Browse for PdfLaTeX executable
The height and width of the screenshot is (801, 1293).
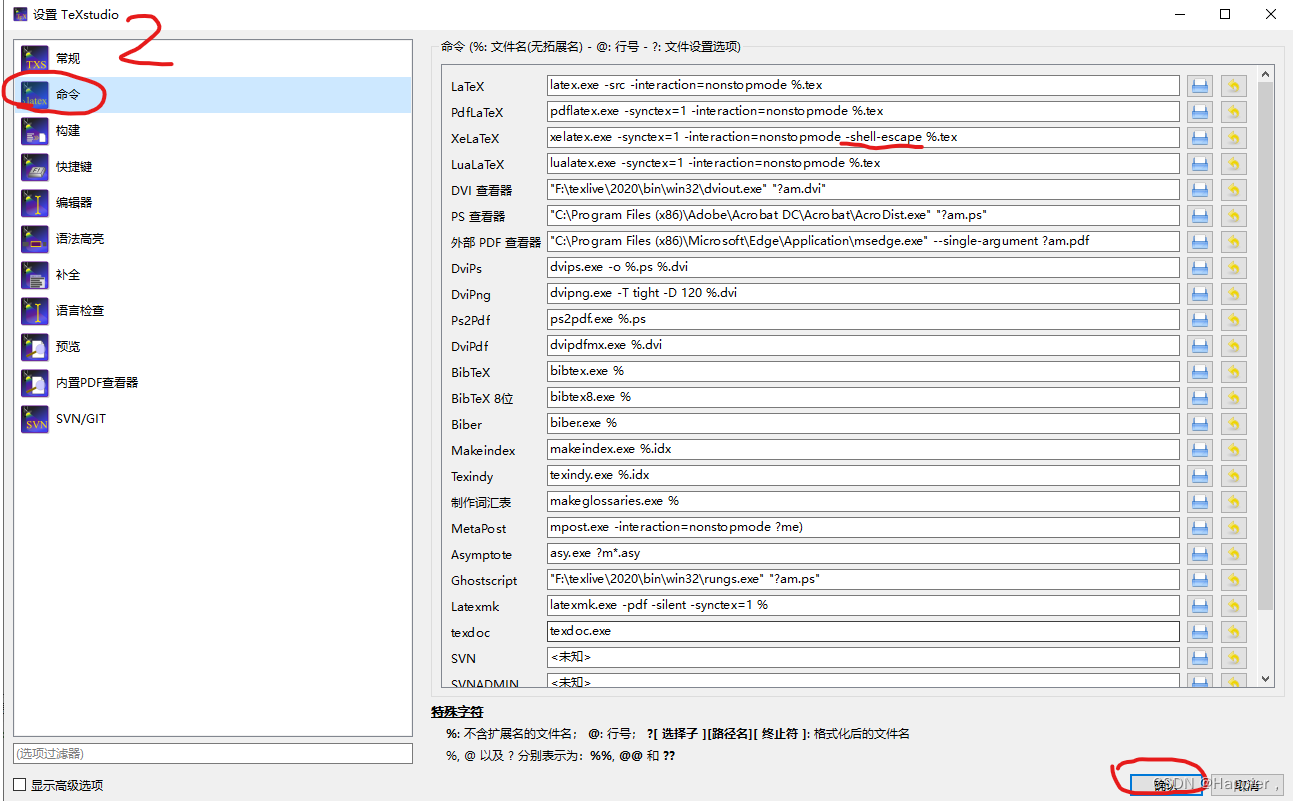tap(1200, 112)
